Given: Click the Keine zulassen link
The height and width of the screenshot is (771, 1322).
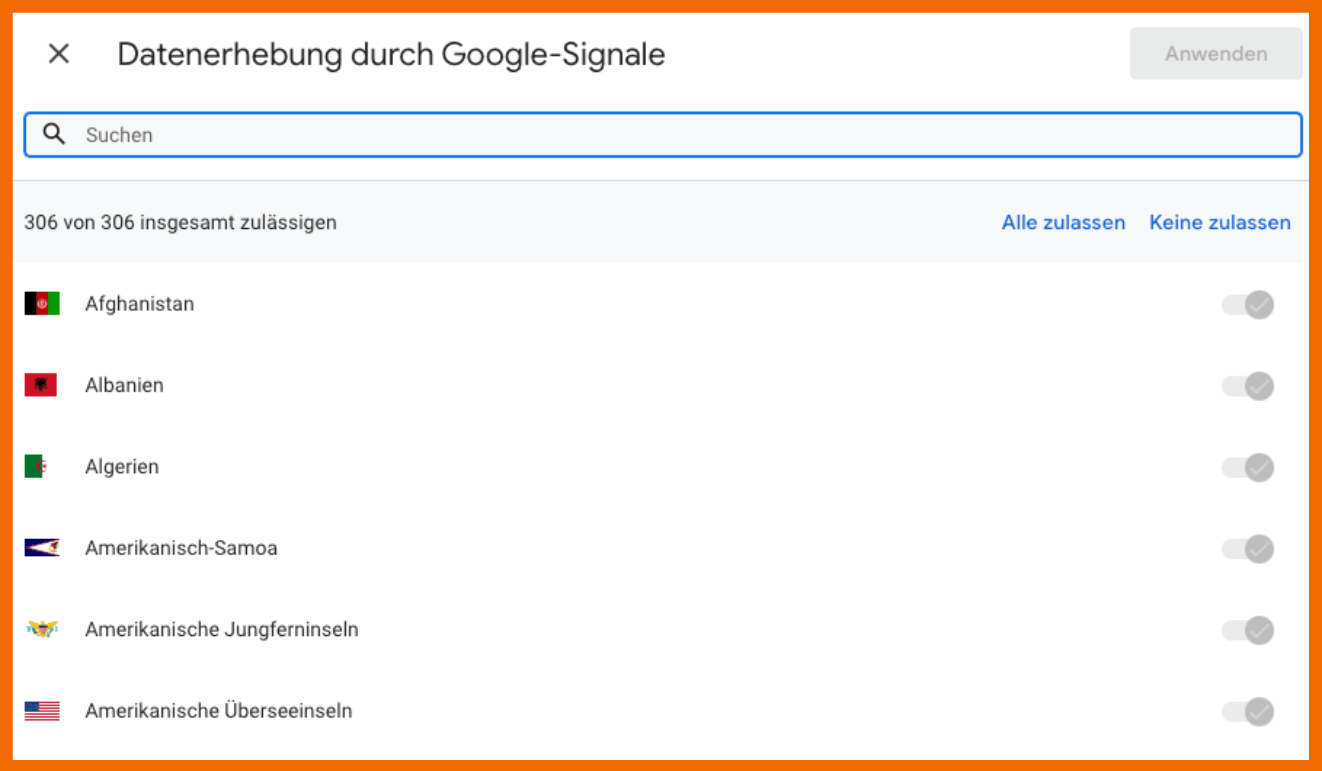Looking at the screenshot, I should 1219,222.
